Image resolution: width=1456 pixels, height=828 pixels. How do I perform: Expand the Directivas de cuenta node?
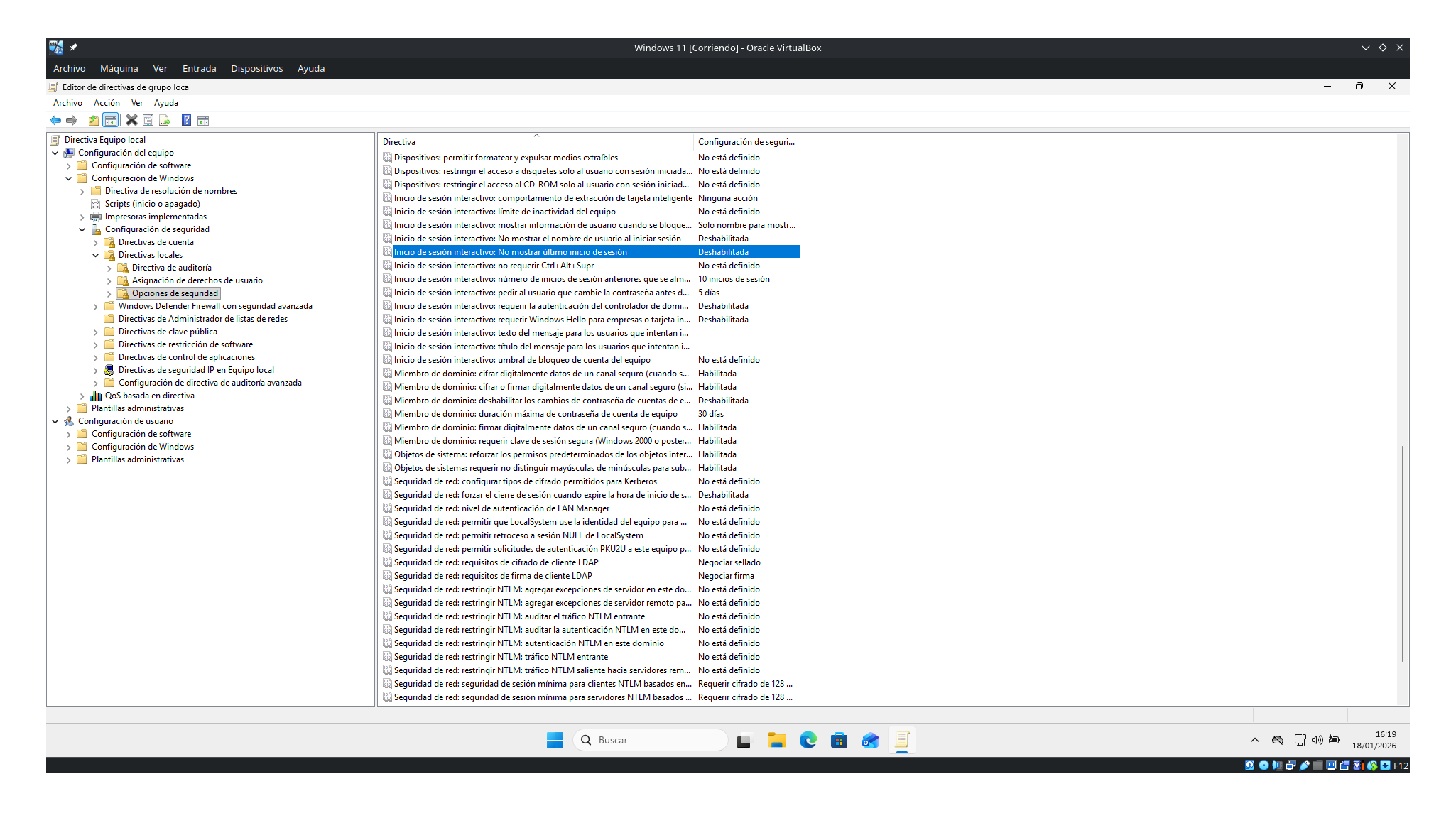(x=96, y=242)
